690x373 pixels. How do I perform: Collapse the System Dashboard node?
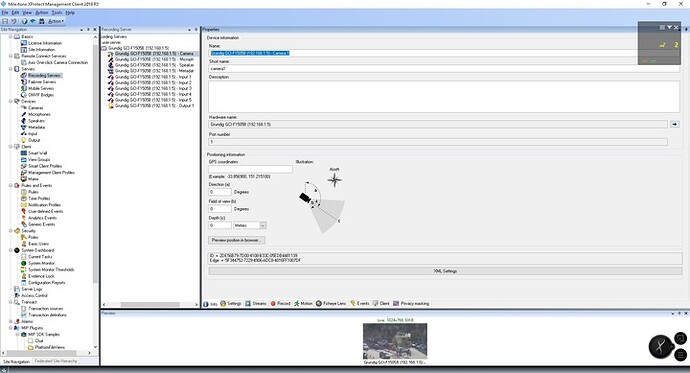point(11,250)
